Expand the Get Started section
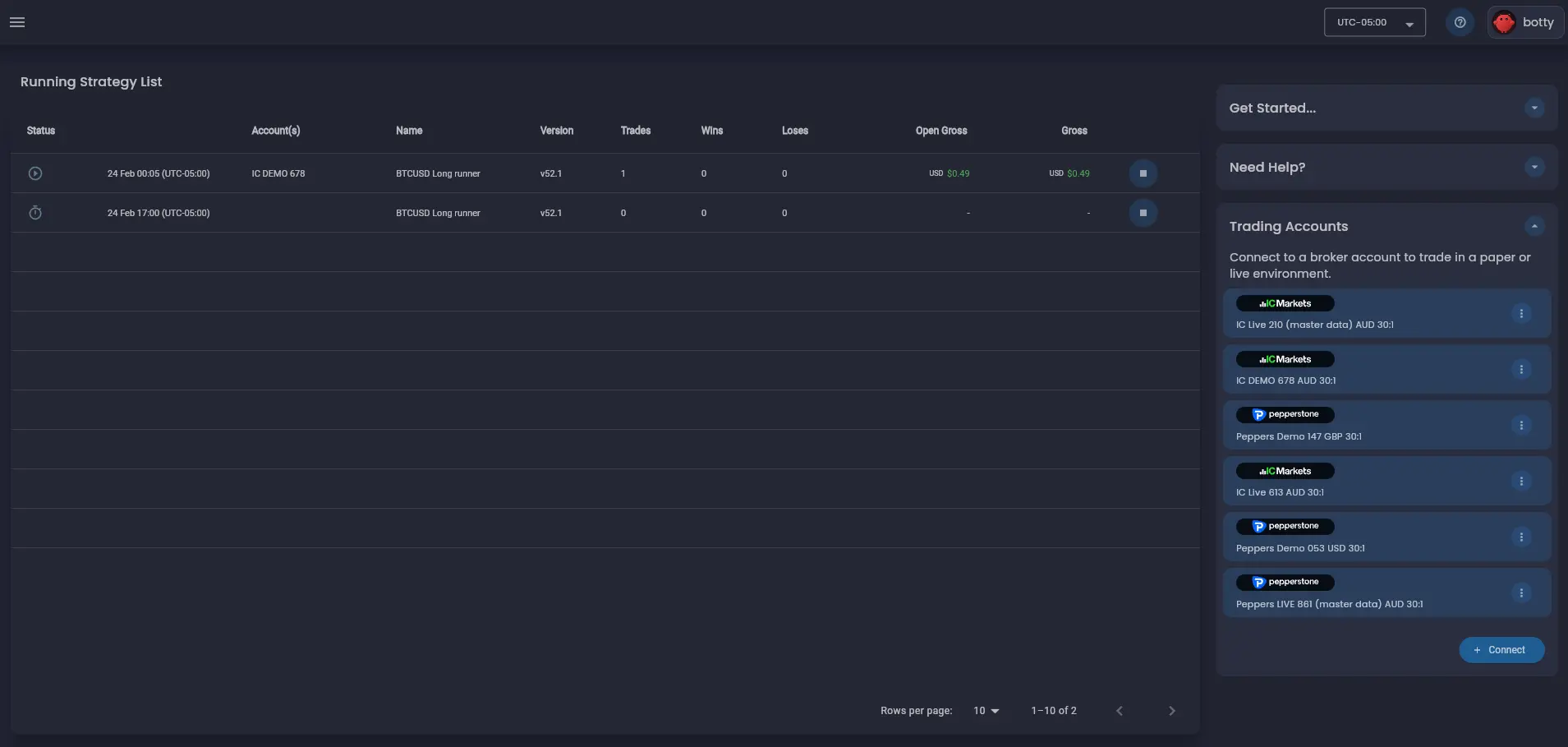This screenshot has width=1568, height=747. pyautogui.click(x=1534, y=108)
